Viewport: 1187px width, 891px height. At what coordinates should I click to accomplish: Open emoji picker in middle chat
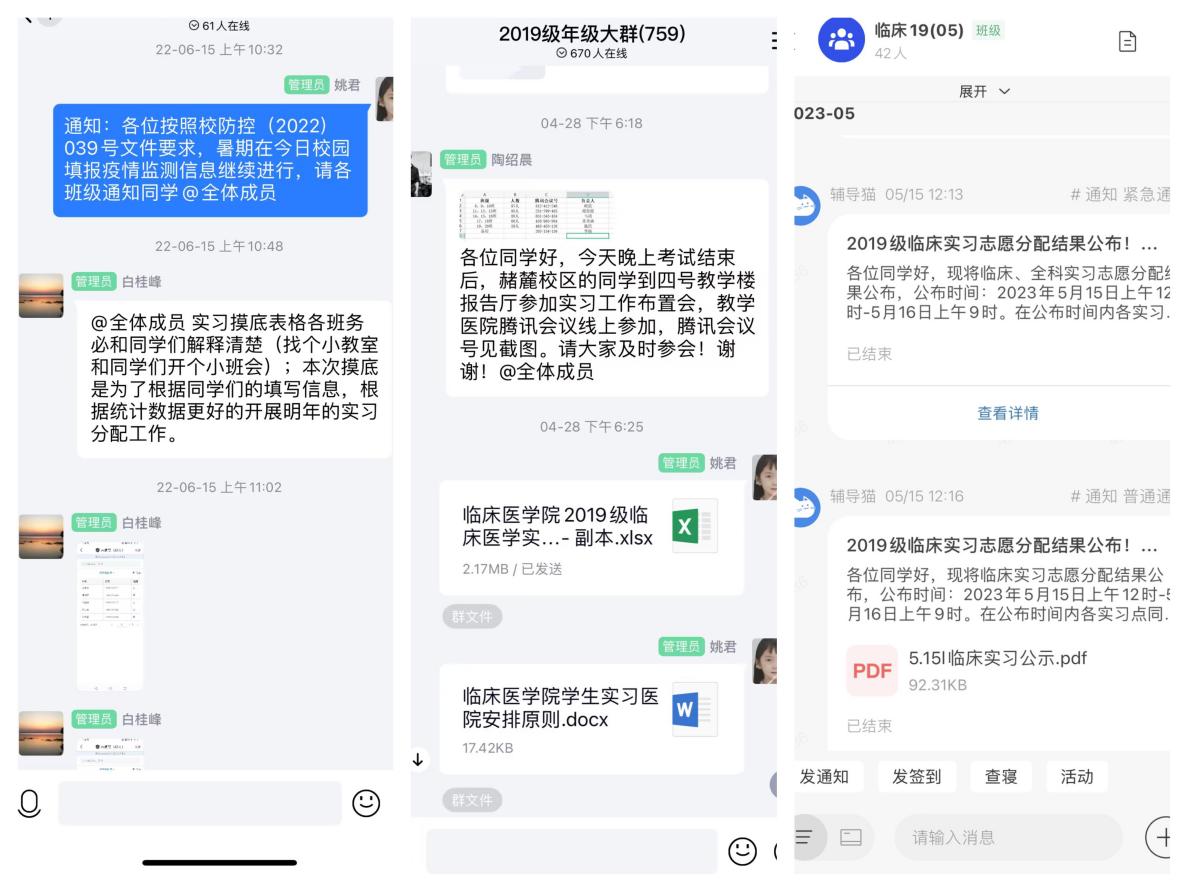pos(742,852)
